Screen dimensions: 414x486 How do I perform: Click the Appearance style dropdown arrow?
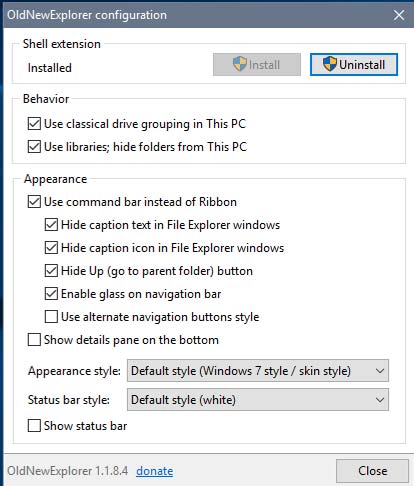380,371
